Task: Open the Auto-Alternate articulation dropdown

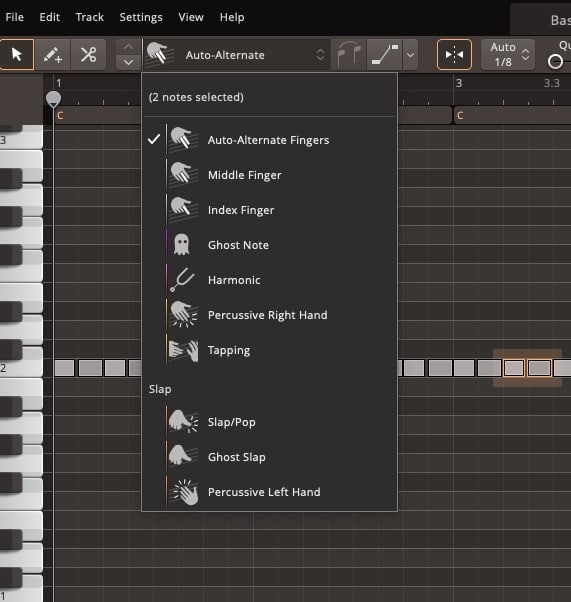Action: [x=237, y=55]
